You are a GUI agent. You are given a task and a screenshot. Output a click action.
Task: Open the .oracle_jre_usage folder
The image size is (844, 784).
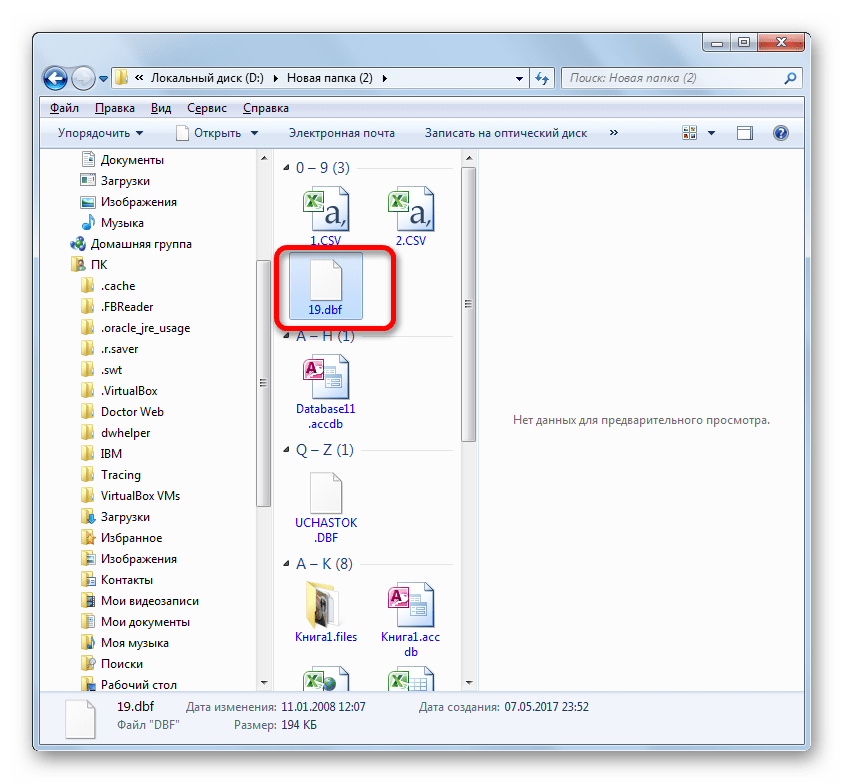136,328
